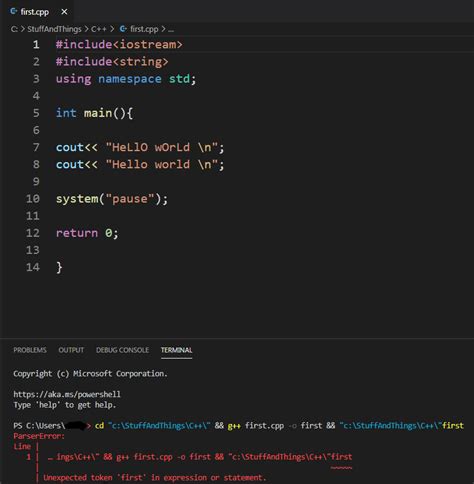The image size is (474, 484).
Task: Close the first.cpp editor tab
Action: [x=64, y=12]
